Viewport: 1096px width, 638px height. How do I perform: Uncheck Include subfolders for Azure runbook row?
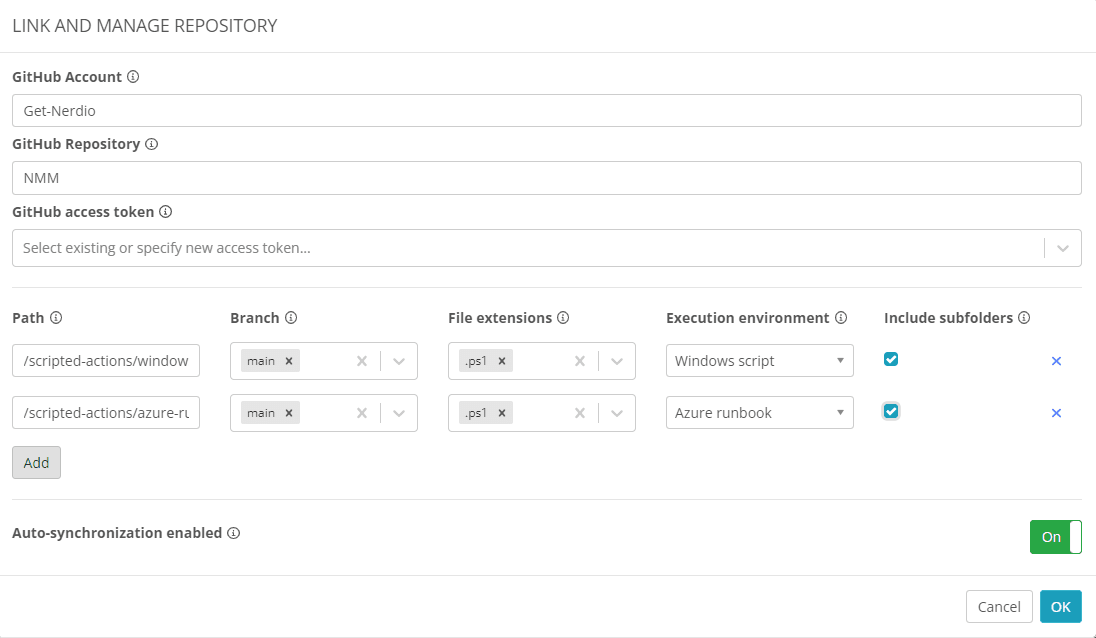coord(891,411)
